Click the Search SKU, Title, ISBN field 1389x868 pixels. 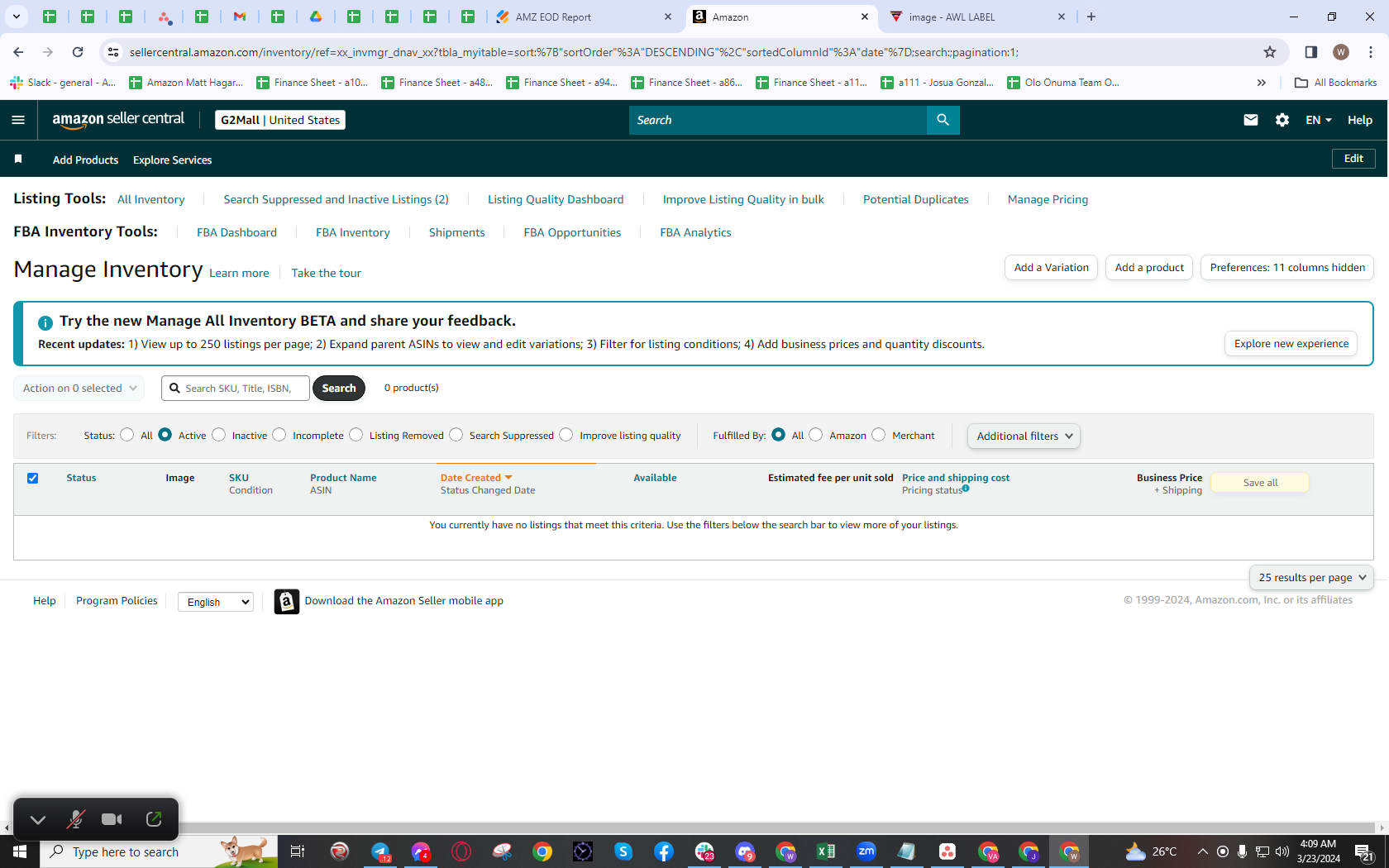(236, 389)
